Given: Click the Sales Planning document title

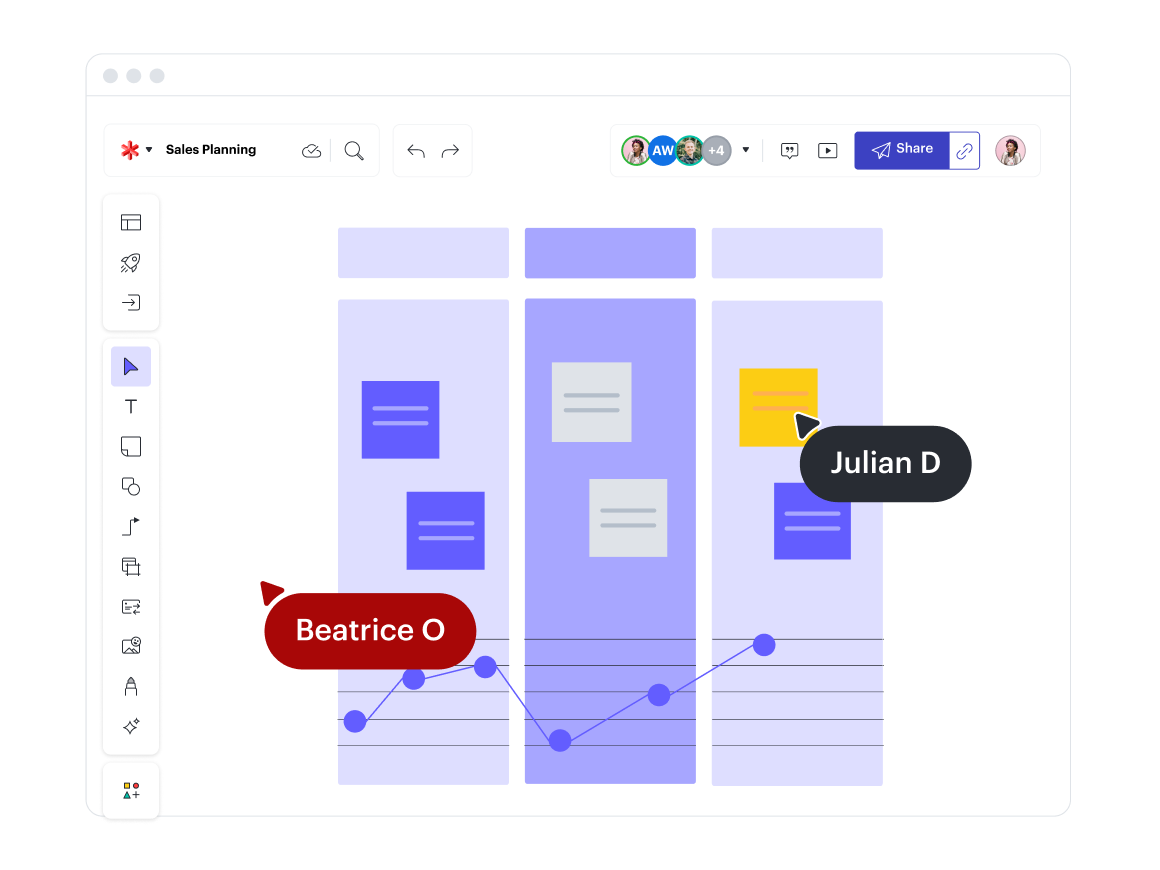Looking at the screenshot, I should pyautogui.click(x=211, y=150).
